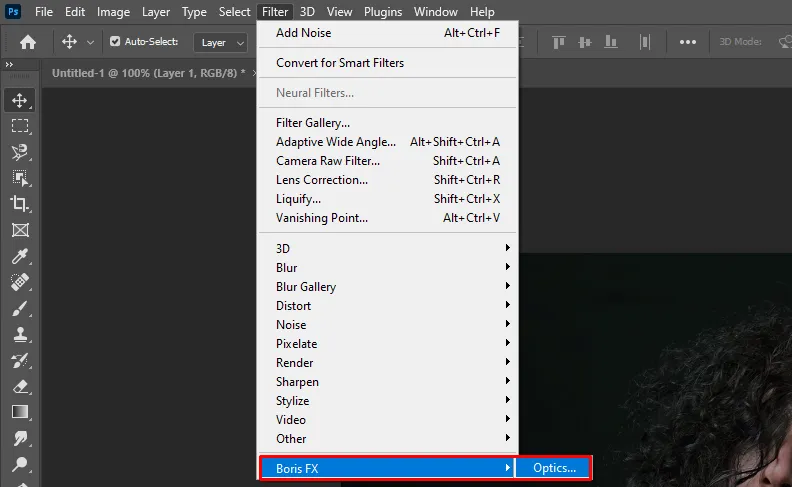Select the Brush tool
This screenshot has height=487, width=792.
[19, 308]
